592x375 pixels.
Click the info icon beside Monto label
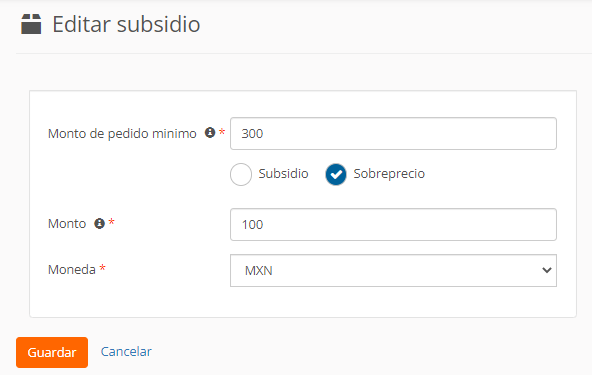coord(99,224)
